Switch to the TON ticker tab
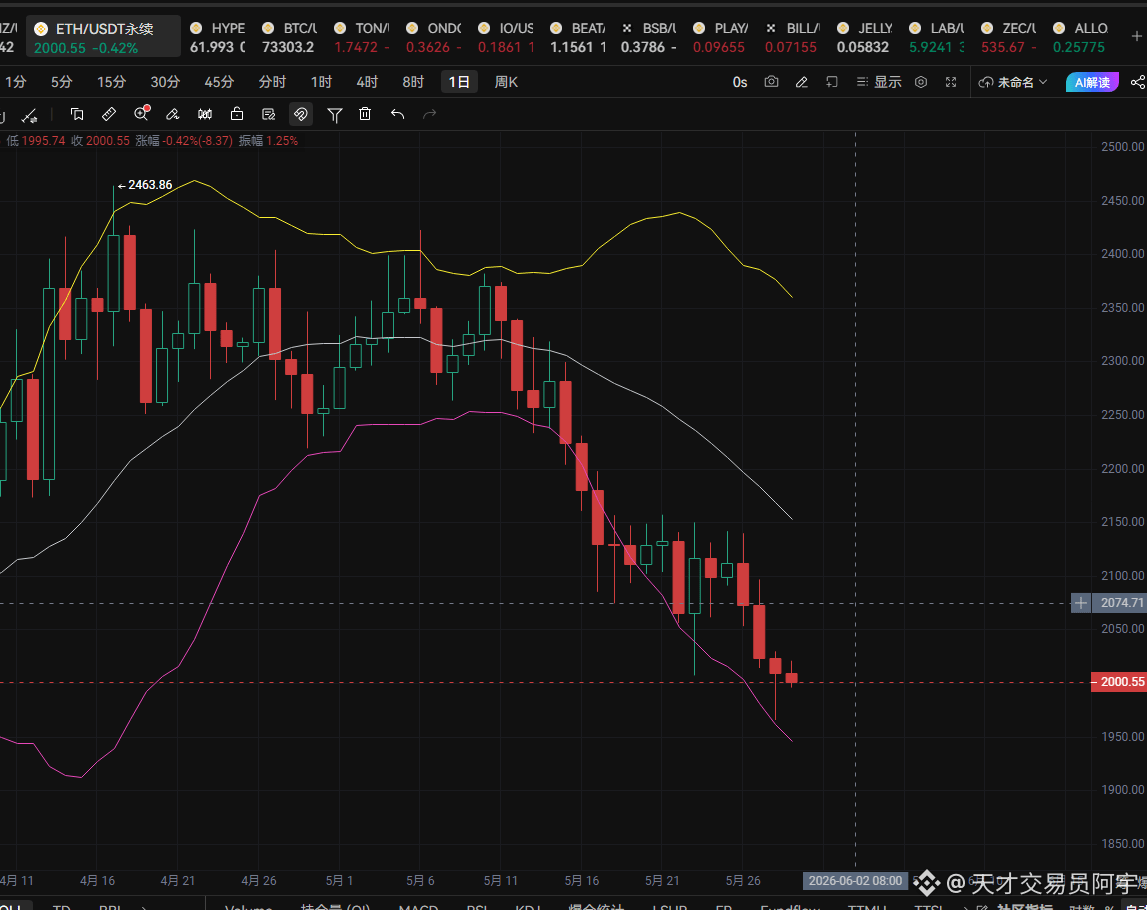1147x910 pixels. (361, 37)
